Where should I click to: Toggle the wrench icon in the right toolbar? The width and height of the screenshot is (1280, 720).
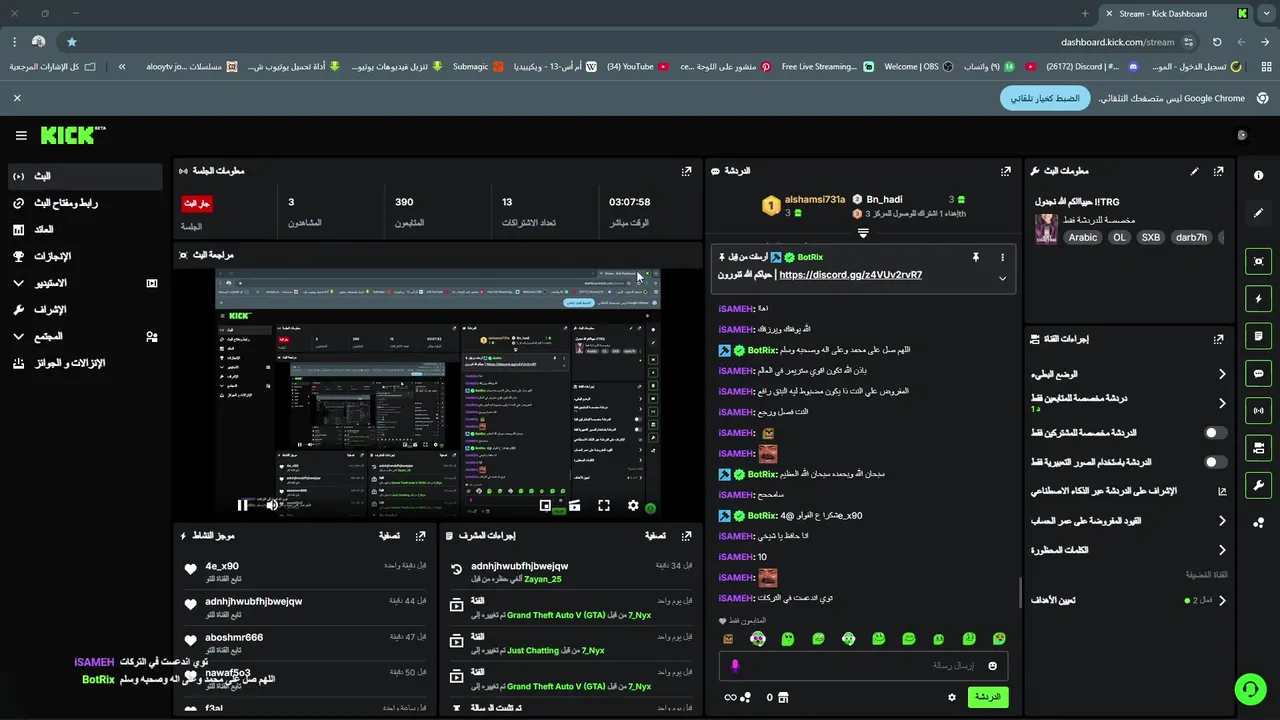pyautogui.click(x=1258, y=485)
